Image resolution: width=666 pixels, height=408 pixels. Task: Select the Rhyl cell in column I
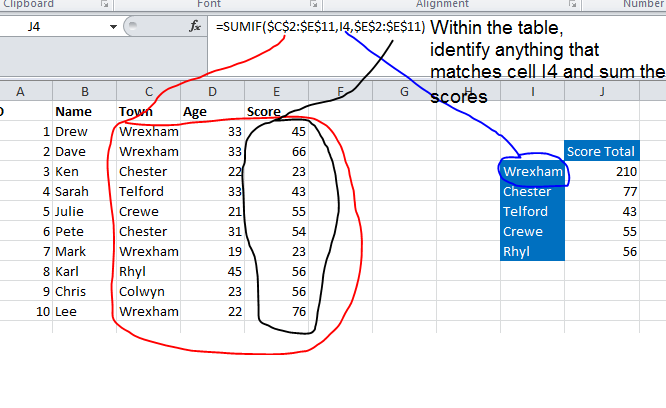pos(533,251)
